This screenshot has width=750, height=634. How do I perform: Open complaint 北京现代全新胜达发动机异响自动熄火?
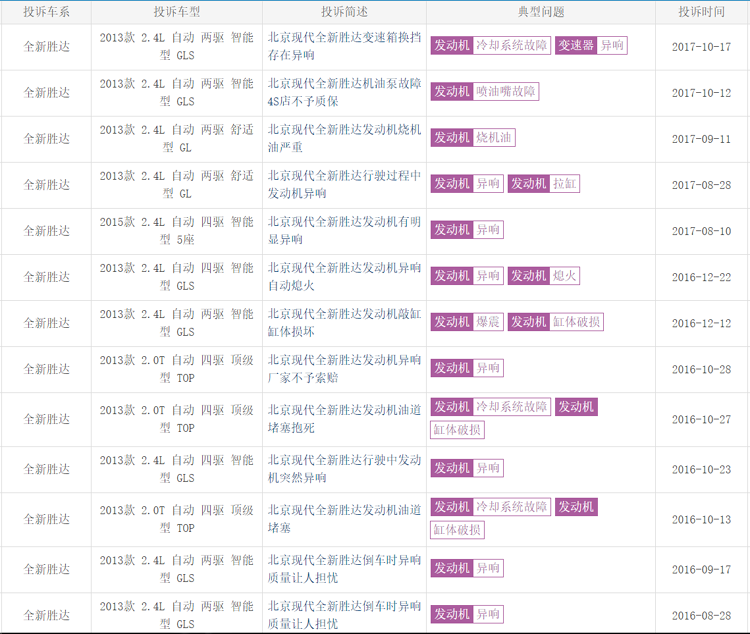[x=344, y=277]
